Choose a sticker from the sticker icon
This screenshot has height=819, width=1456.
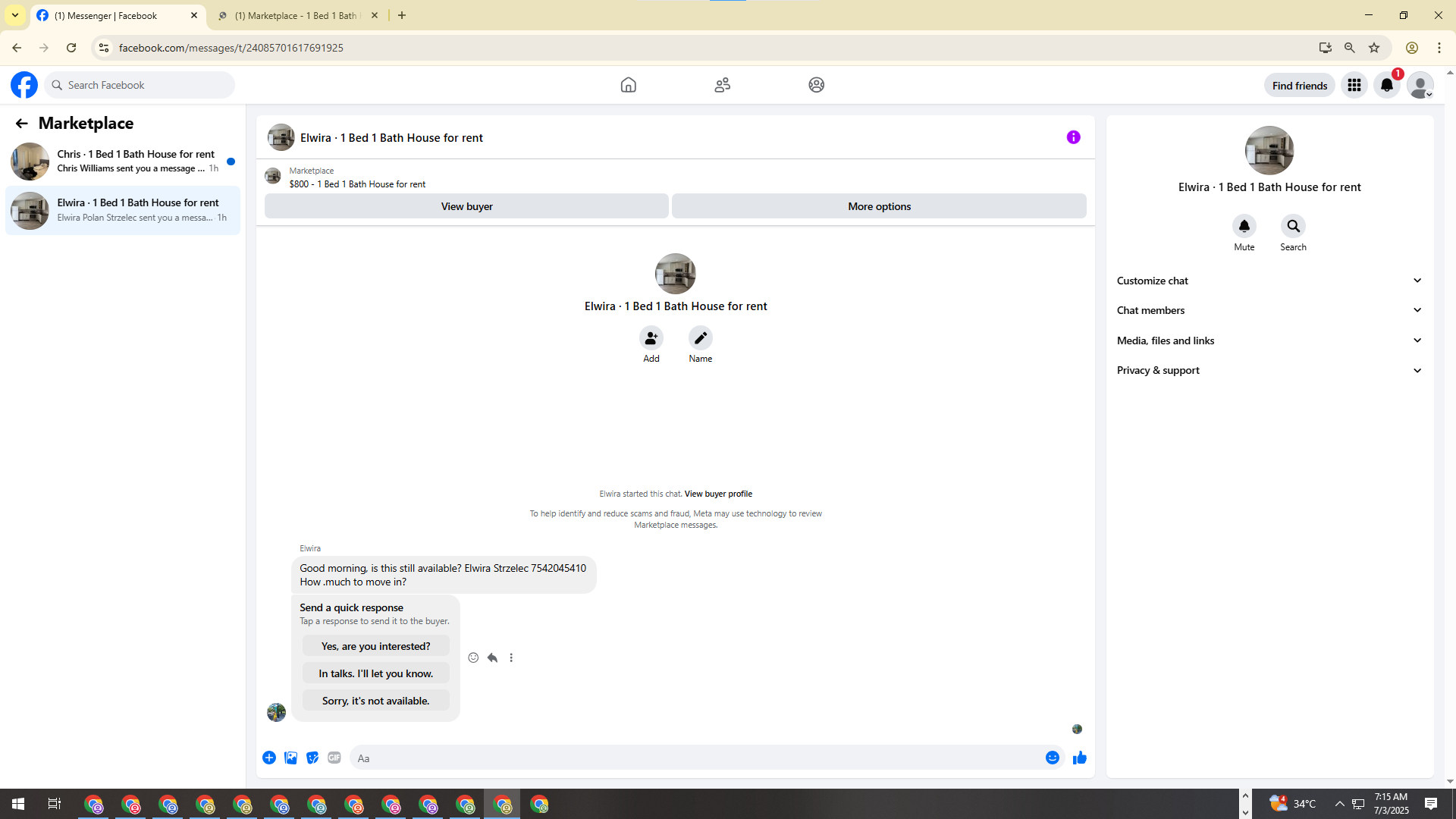point(312,758)
